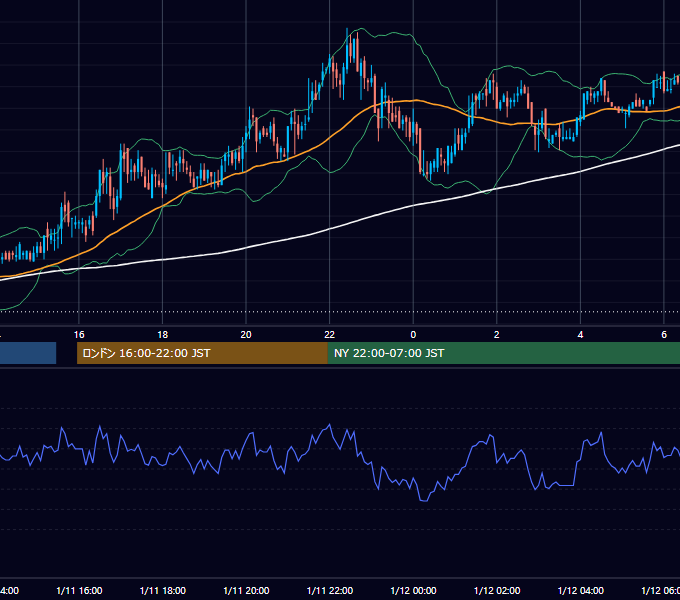Image resolution: width=680 pixels, height=600 pixels.
Task: Select the blue session bar left of ロンドン
Action: click(28, 353)
